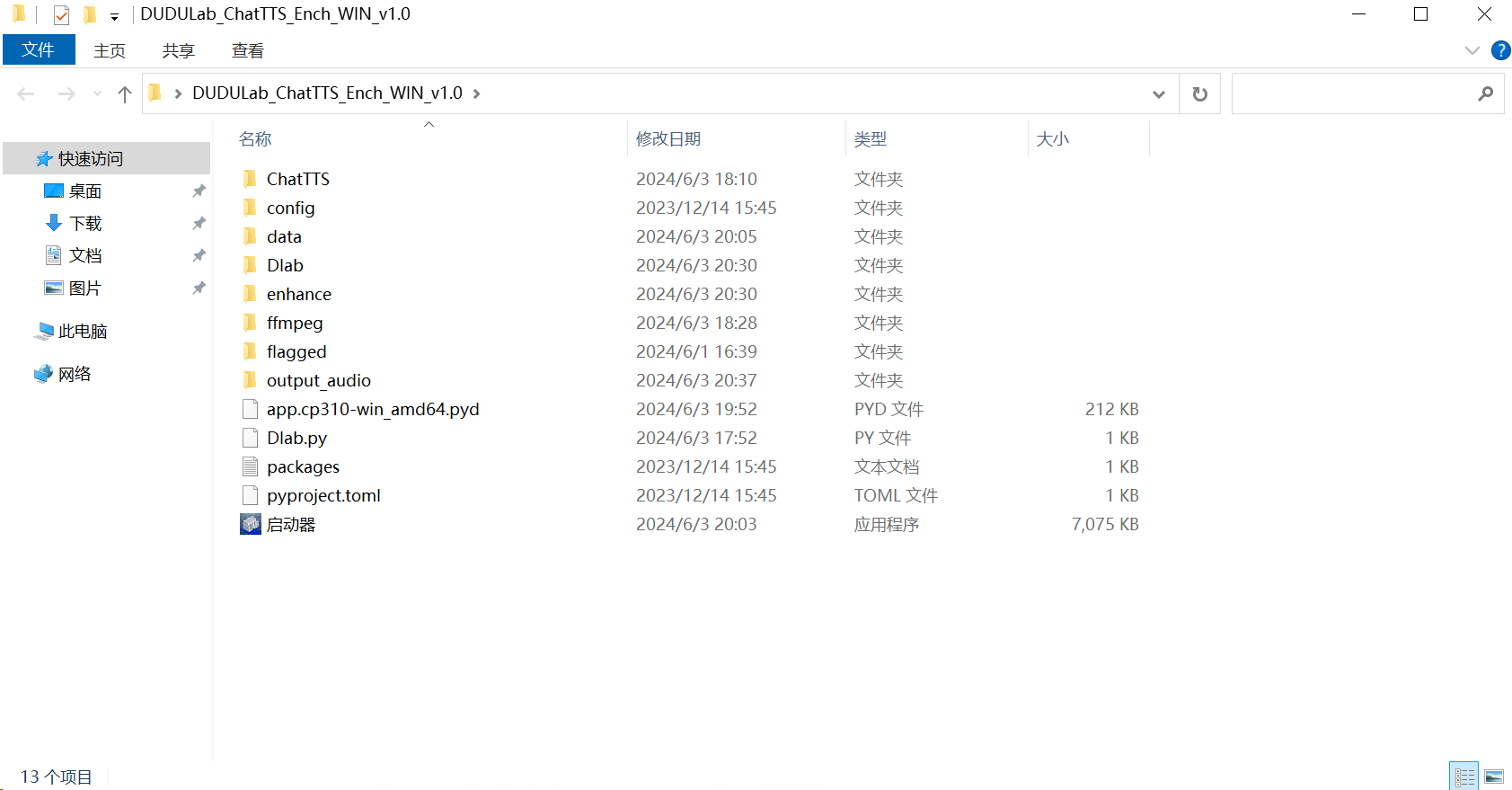Click the packages text document icon
Viewport: 1512px width, 790px height.
tap(250, 466)
